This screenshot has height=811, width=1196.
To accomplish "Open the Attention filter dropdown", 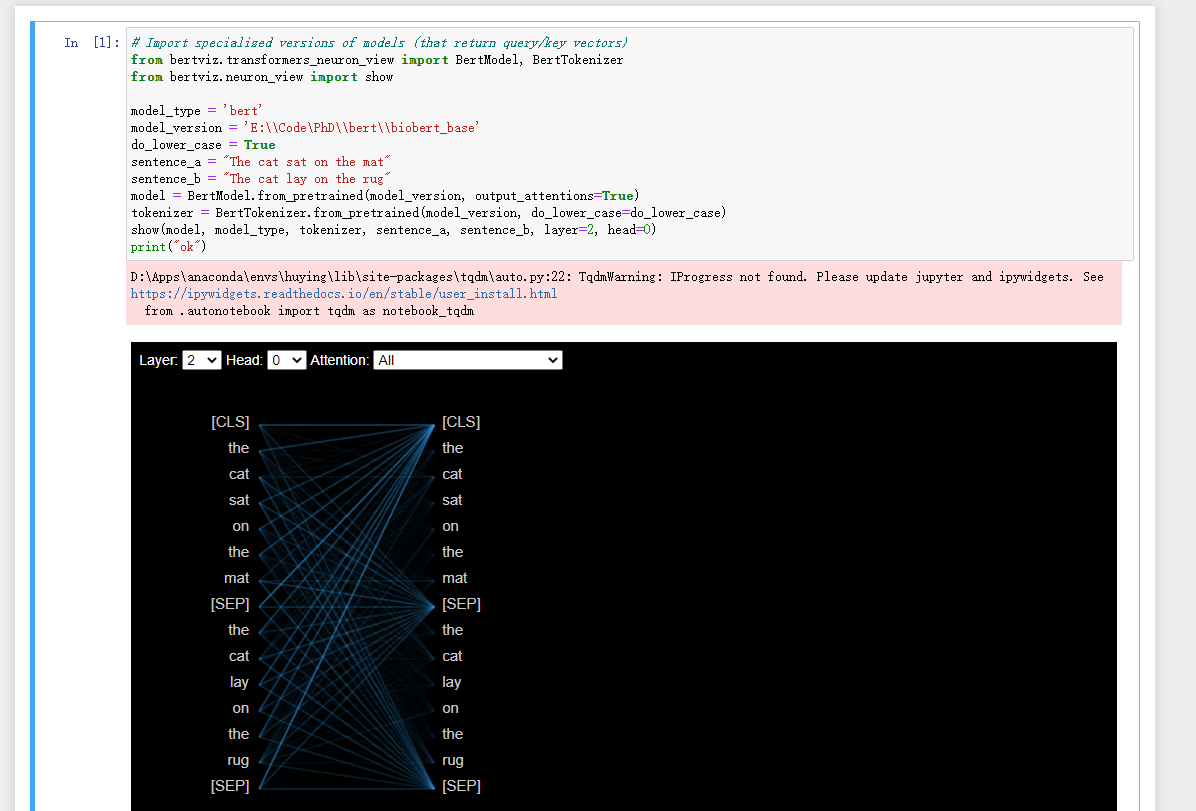I will pyautogui.click(x=467, y=360).
